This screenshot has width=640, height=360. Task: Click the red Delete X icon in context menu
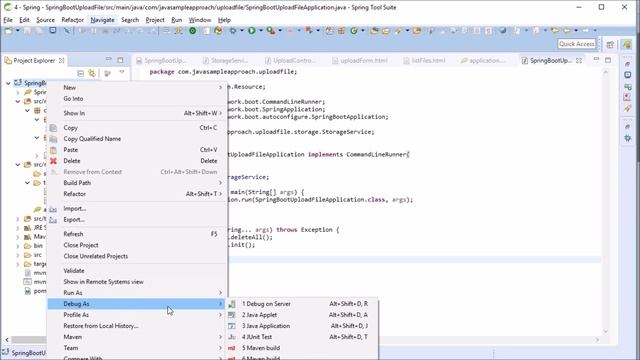53,161
